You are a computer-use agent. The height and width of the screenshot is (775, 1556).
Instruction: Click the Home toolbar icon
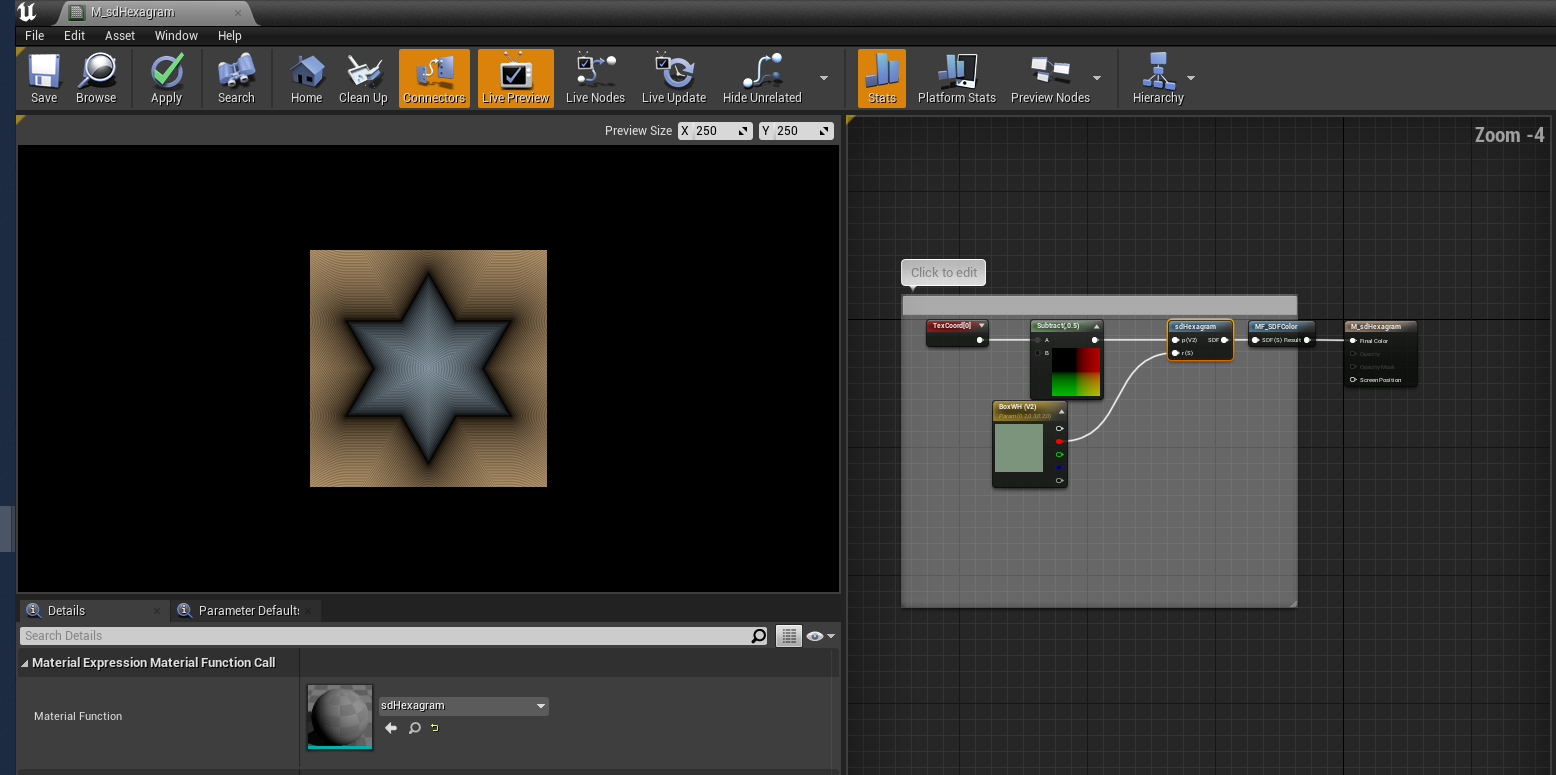click(x=305, y=78)
